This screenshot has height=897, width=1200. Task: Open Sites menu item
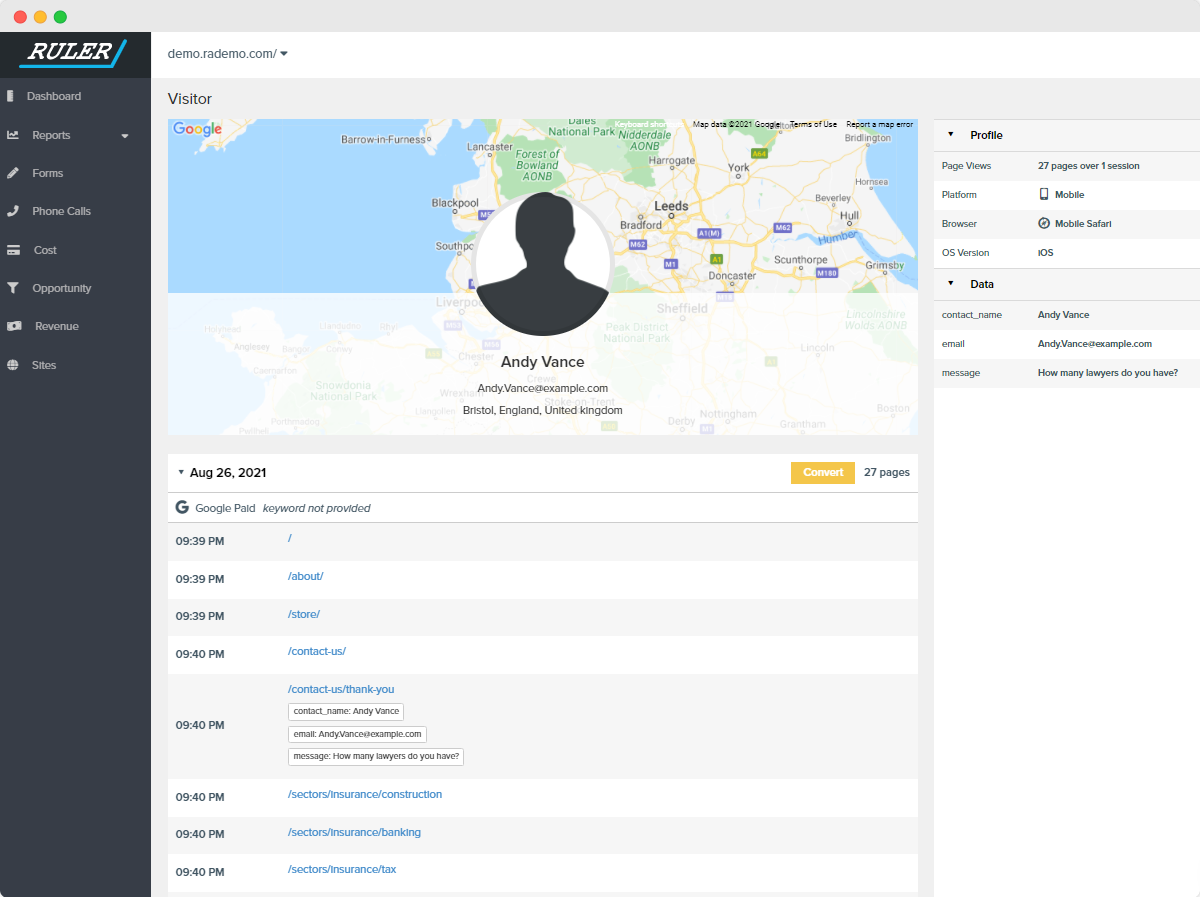[44, 365]
